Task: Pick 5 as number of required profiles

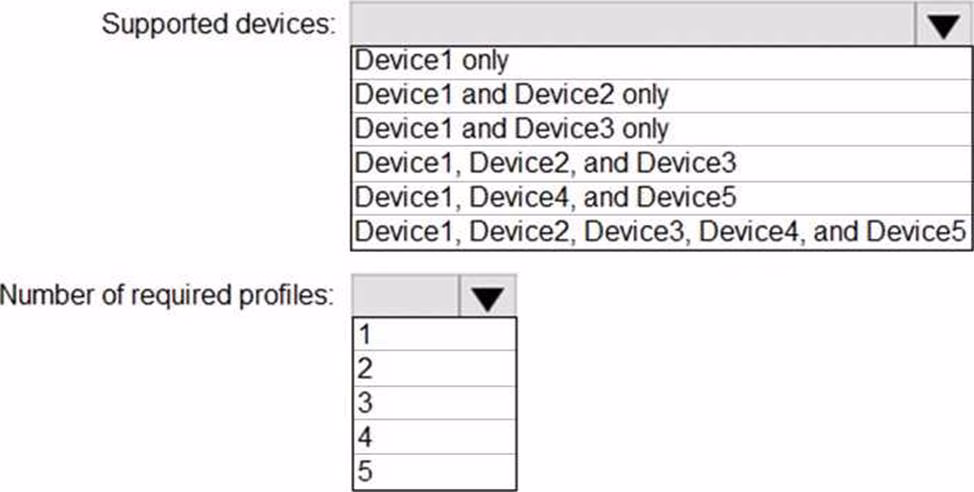Action: coord(434,471)
